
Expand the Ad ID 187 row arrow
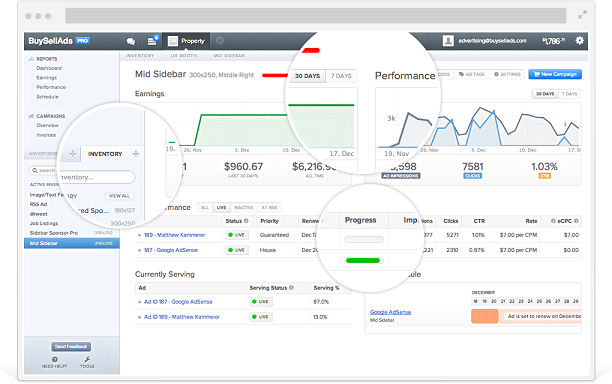tap(139, 302)
